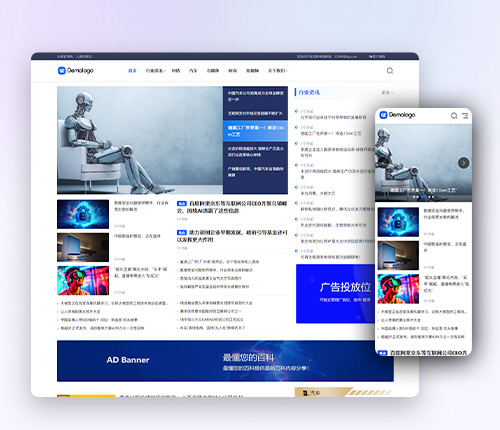Click the phone icon in top dark bar
The width and height of the screenshot is (500, 430).
click(371, 57)
